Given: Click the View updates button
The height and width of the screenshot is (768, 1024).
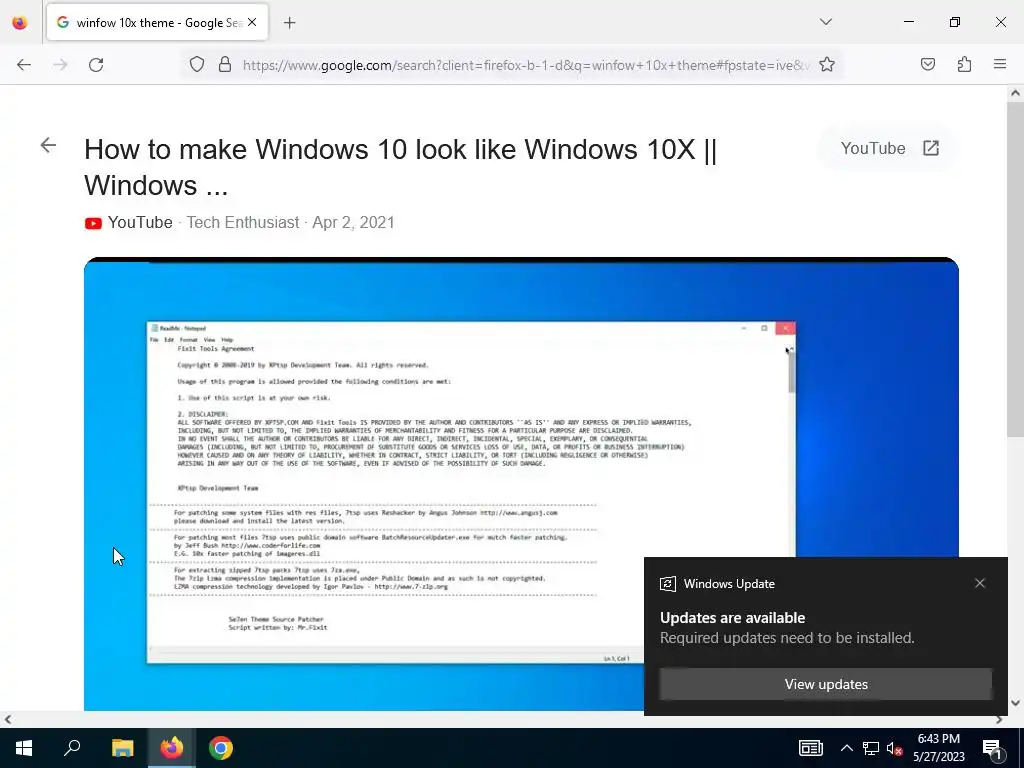Looking at the screenshot, I should tap(825, 684).
